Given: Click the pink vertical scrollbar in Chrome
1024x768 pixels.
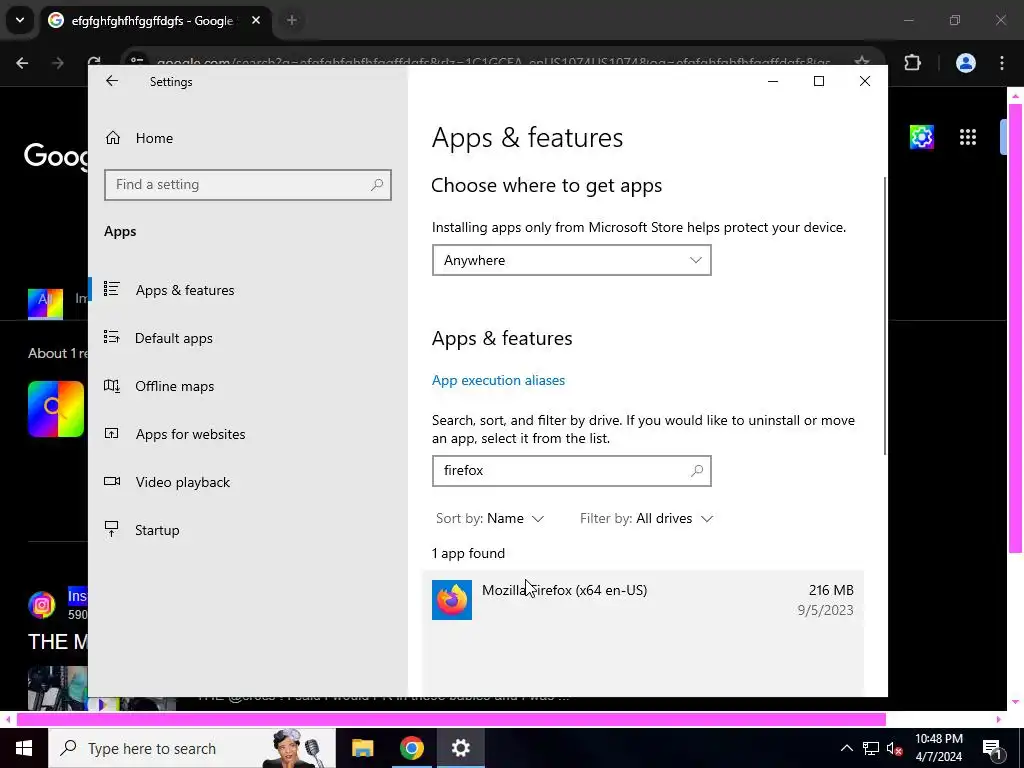Looking at the screenshot, I should [1015, 328].
